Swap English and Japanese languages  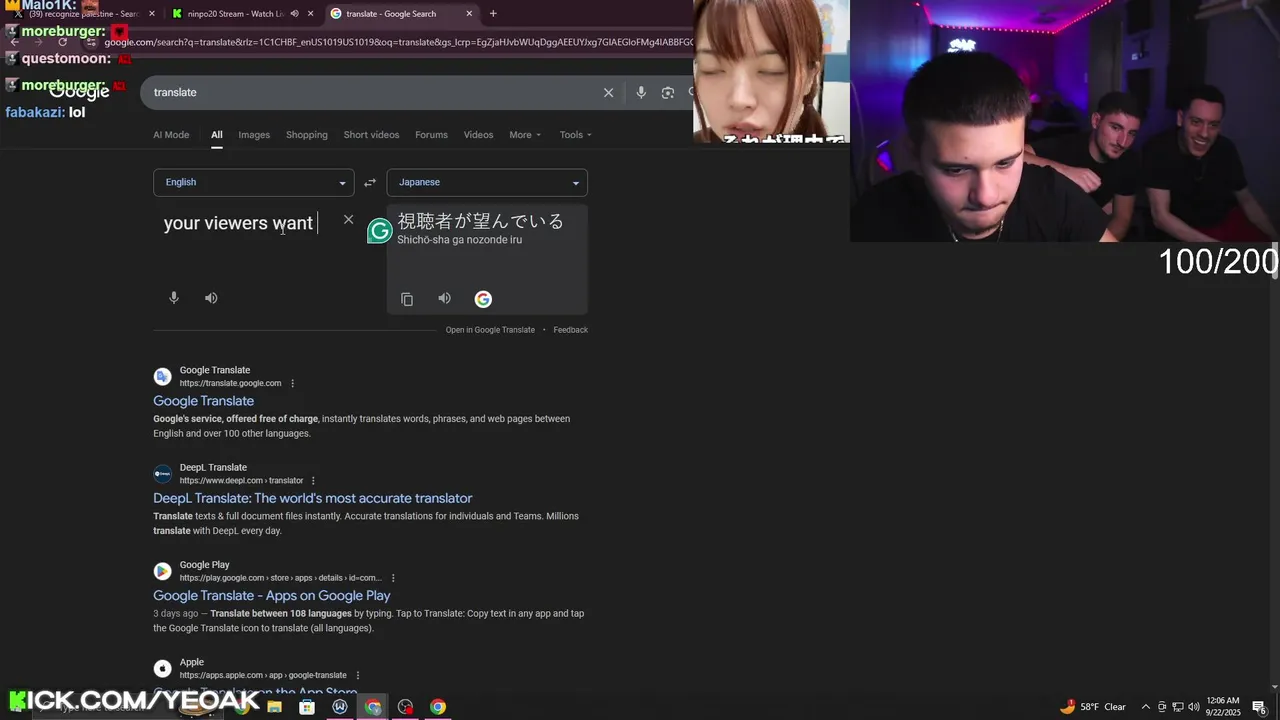[370, 182]
